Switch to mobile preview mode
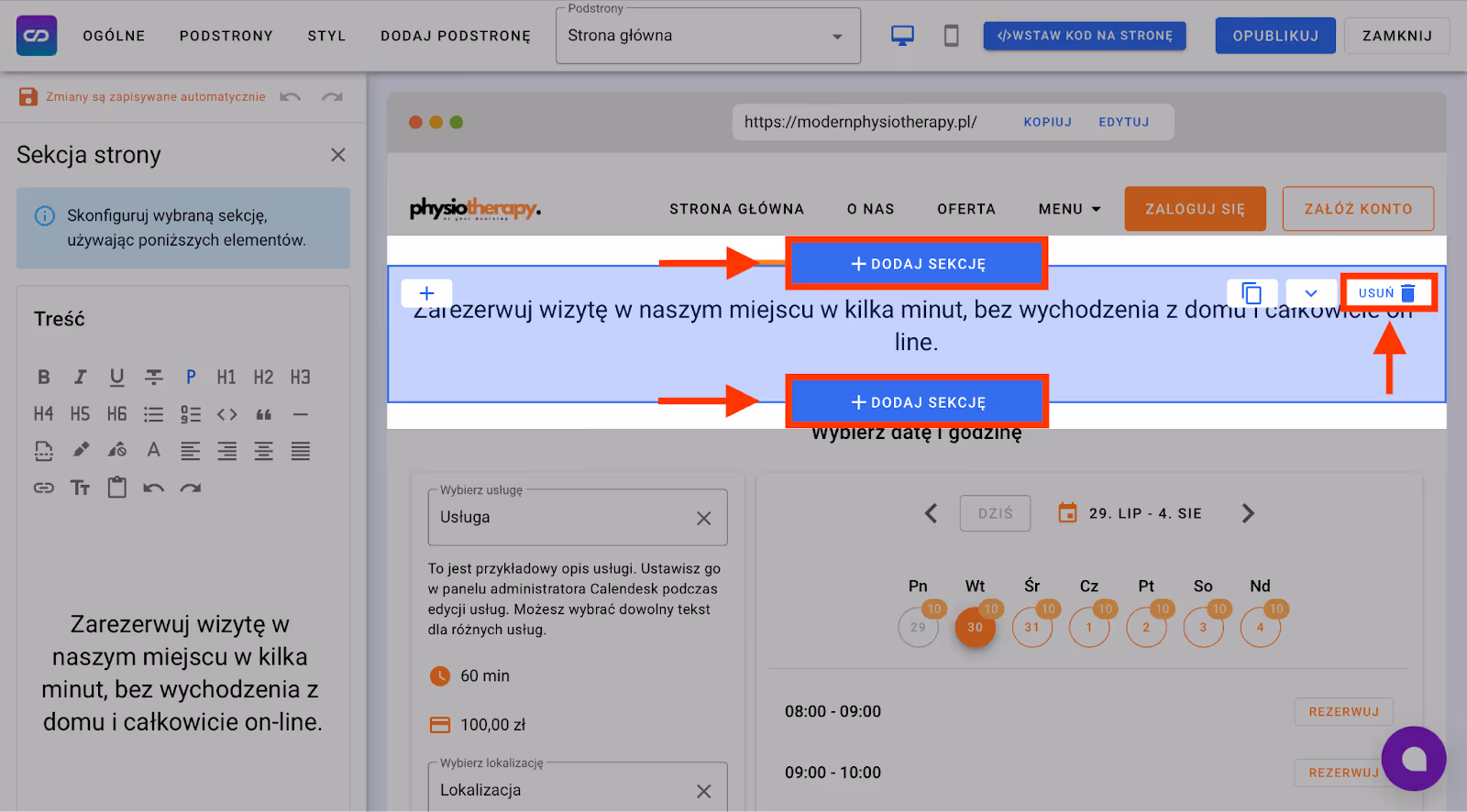This screenshot has height=812, width=1467. [951, 36]
